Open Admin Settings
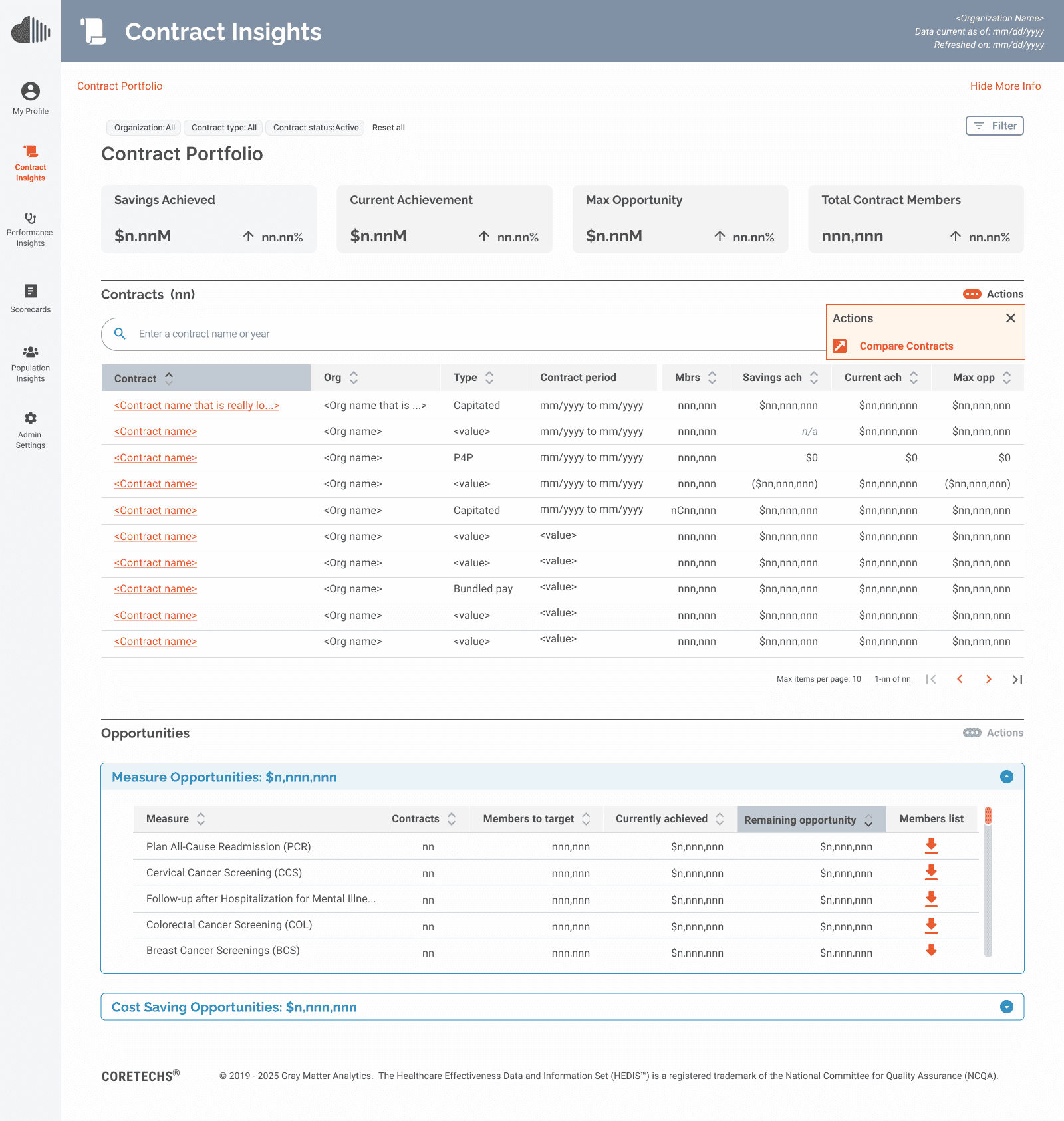 (31, 431)
